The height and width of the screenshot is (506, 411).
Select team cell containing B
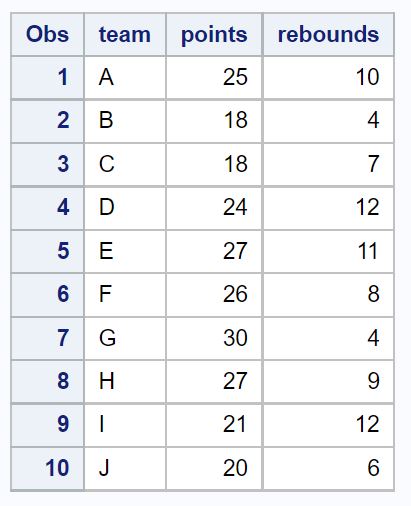tap(125, 121)
